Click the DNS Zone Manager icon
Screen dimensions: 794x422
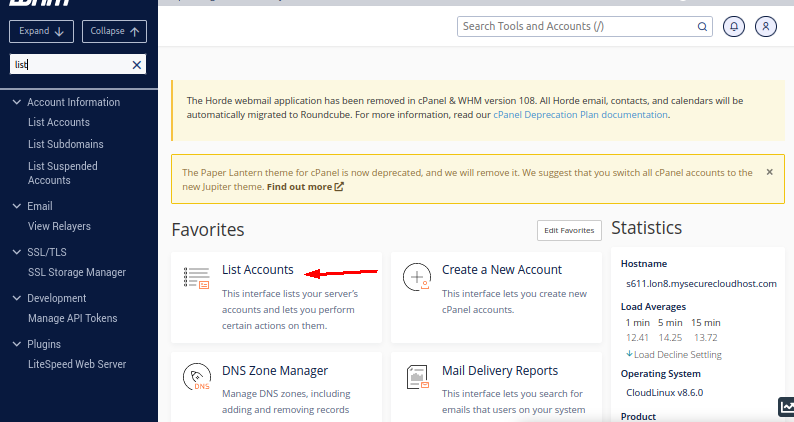click(196, 378)
